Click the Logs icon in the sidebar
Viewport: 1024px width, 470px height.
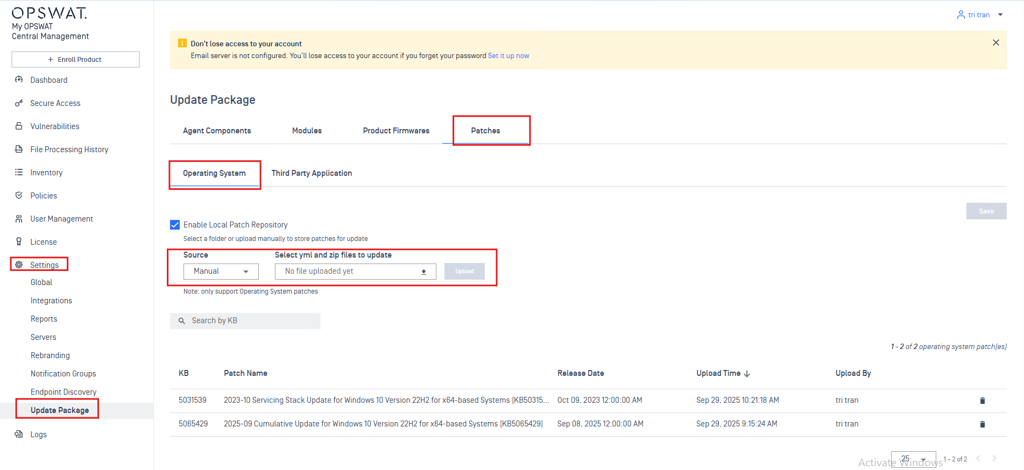click(18, 434)
